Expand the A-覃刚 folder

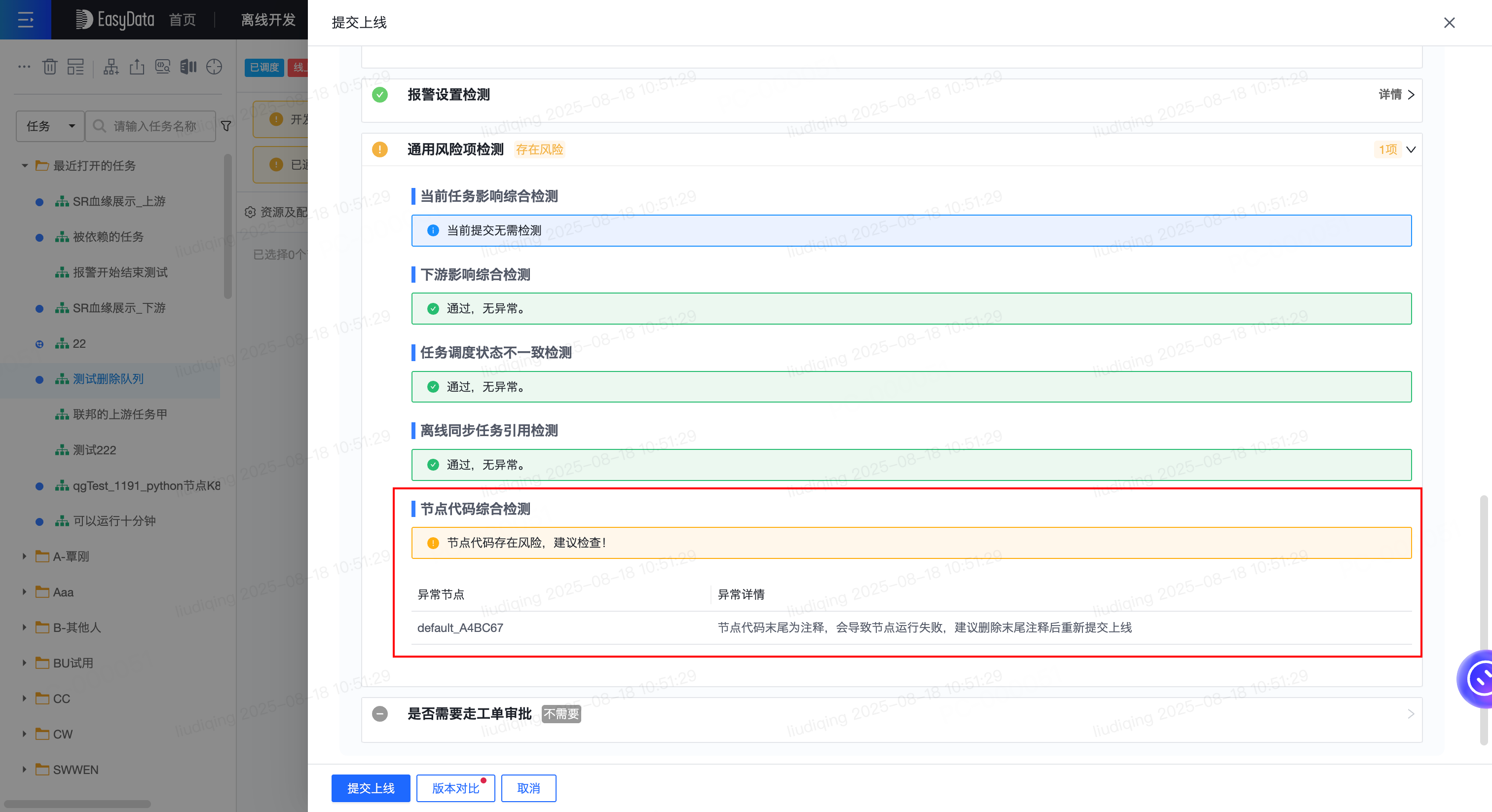pyautogui.click(x=24, y=556)
